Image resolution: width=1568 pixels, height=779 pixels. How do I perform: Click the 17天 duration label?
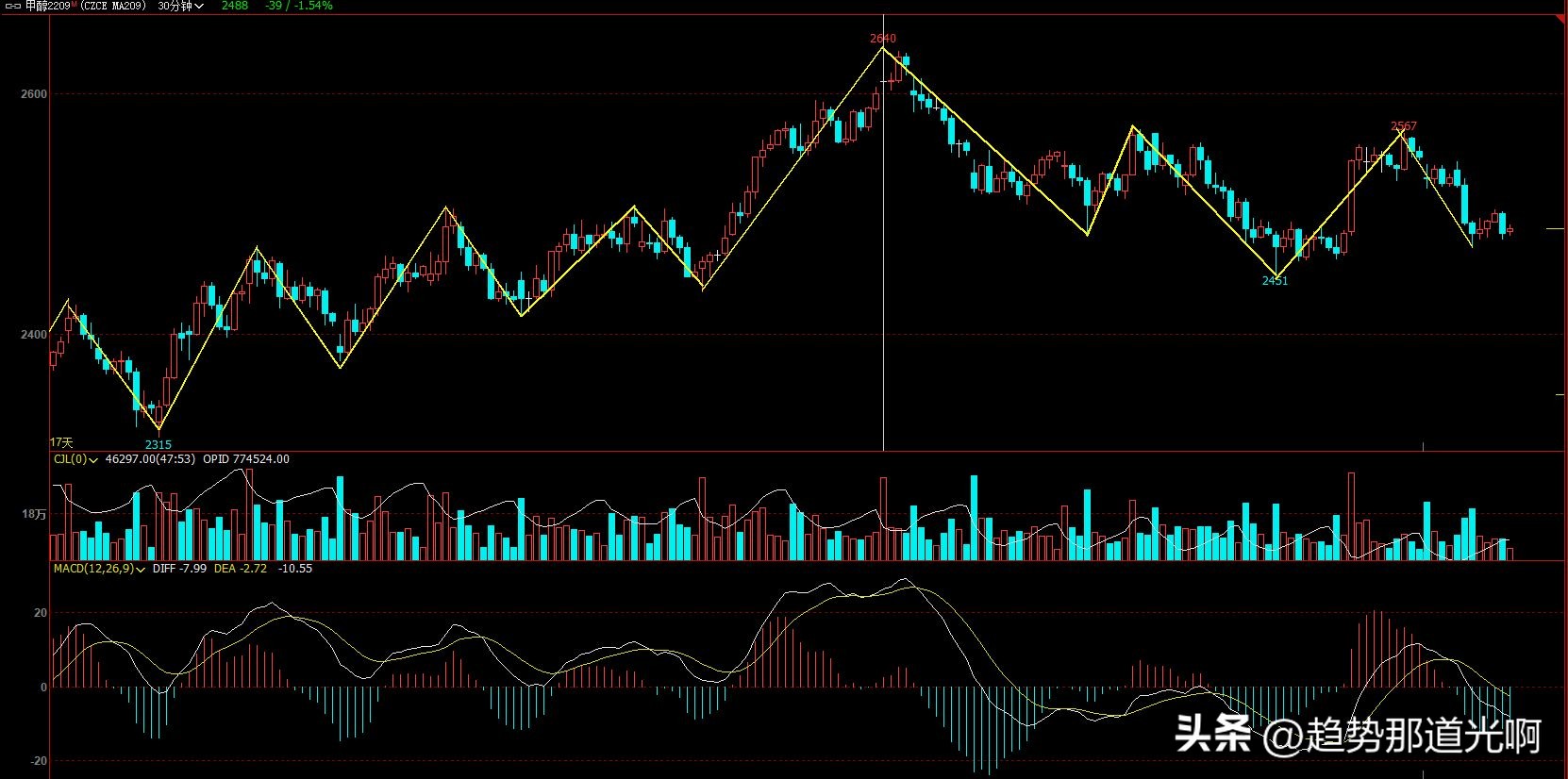61,442
